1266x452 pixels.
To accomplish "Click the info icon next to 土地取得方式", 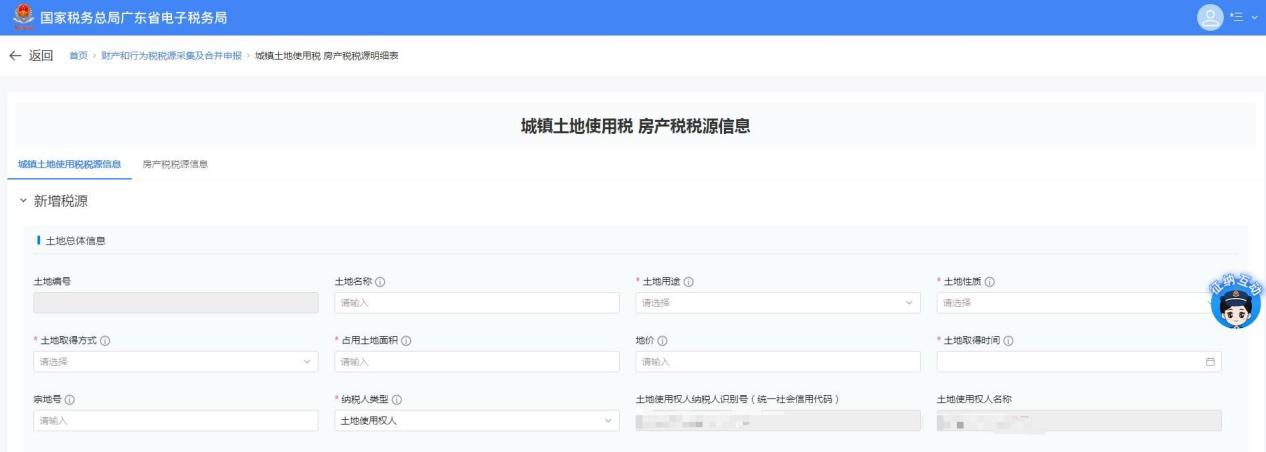I will (x=105, y=341).
